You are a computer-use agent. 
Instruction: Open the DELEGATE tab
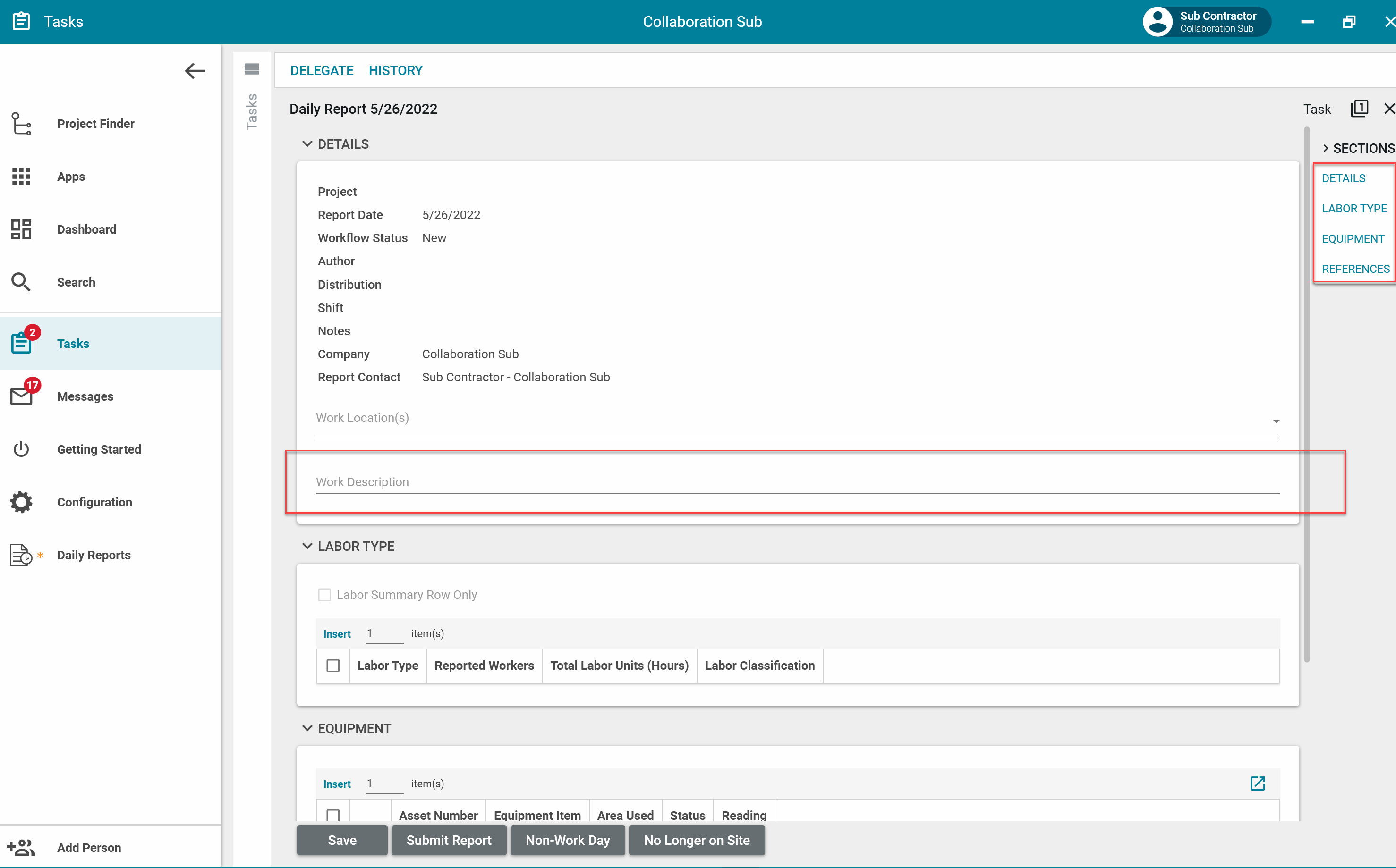tap(322, 71)
